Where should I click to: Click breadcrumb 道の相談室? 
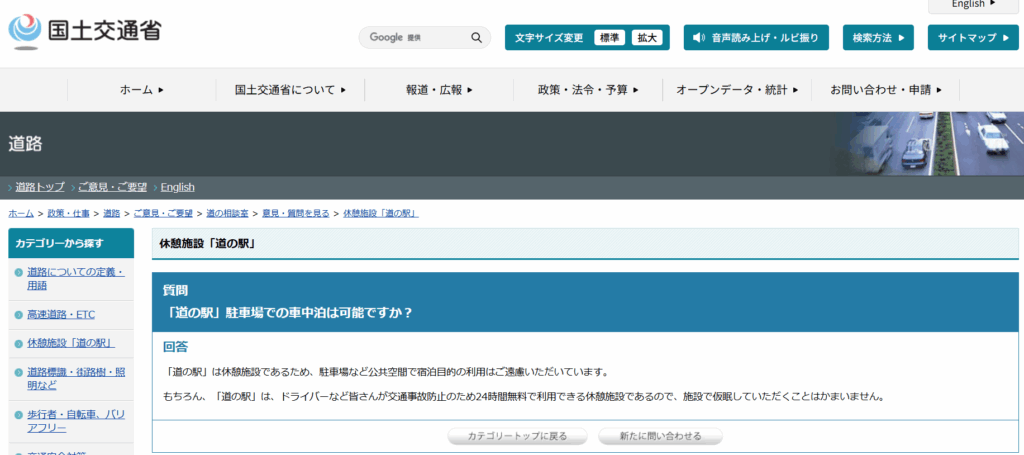tap(227, 213)
